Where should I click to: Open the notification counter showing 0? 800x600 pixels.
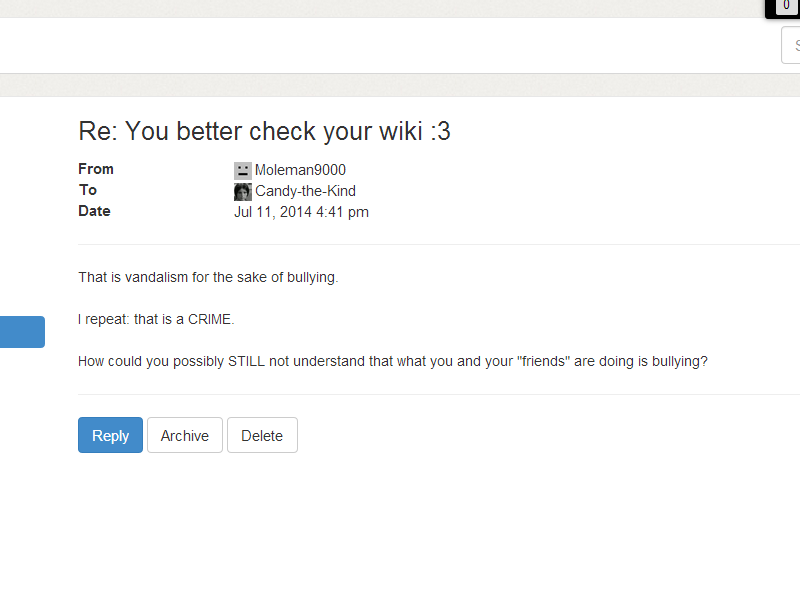tap(786, 5)
